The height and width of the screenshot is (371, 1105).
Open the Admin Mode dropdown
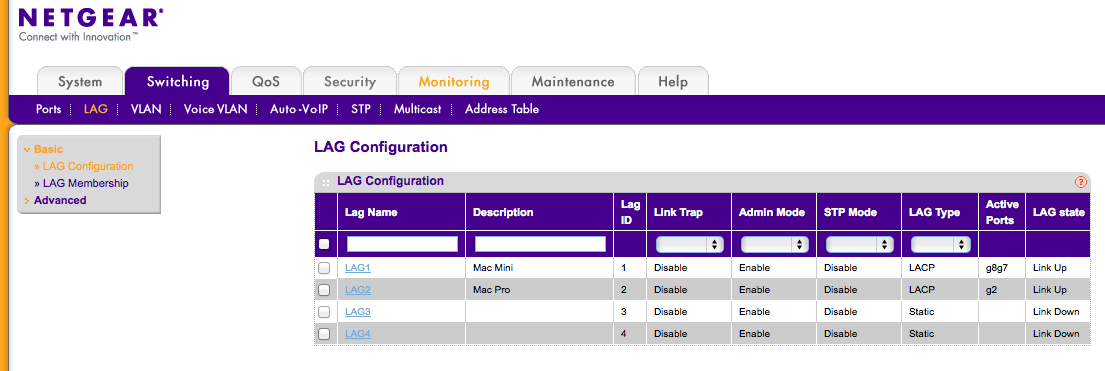pyautogui.click(x=774, y=244)
